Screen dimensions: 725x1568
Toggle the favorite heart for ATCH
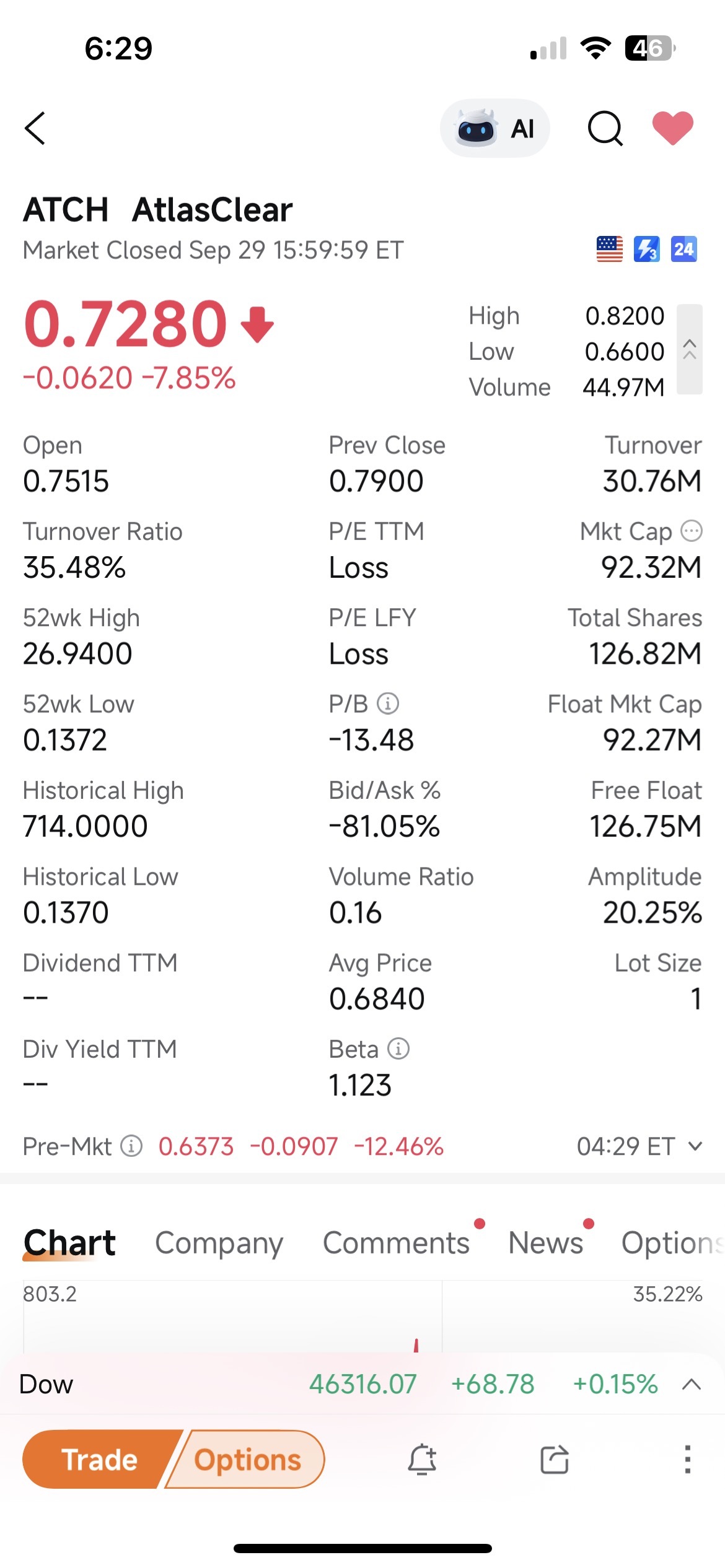[x=673, y=128]
